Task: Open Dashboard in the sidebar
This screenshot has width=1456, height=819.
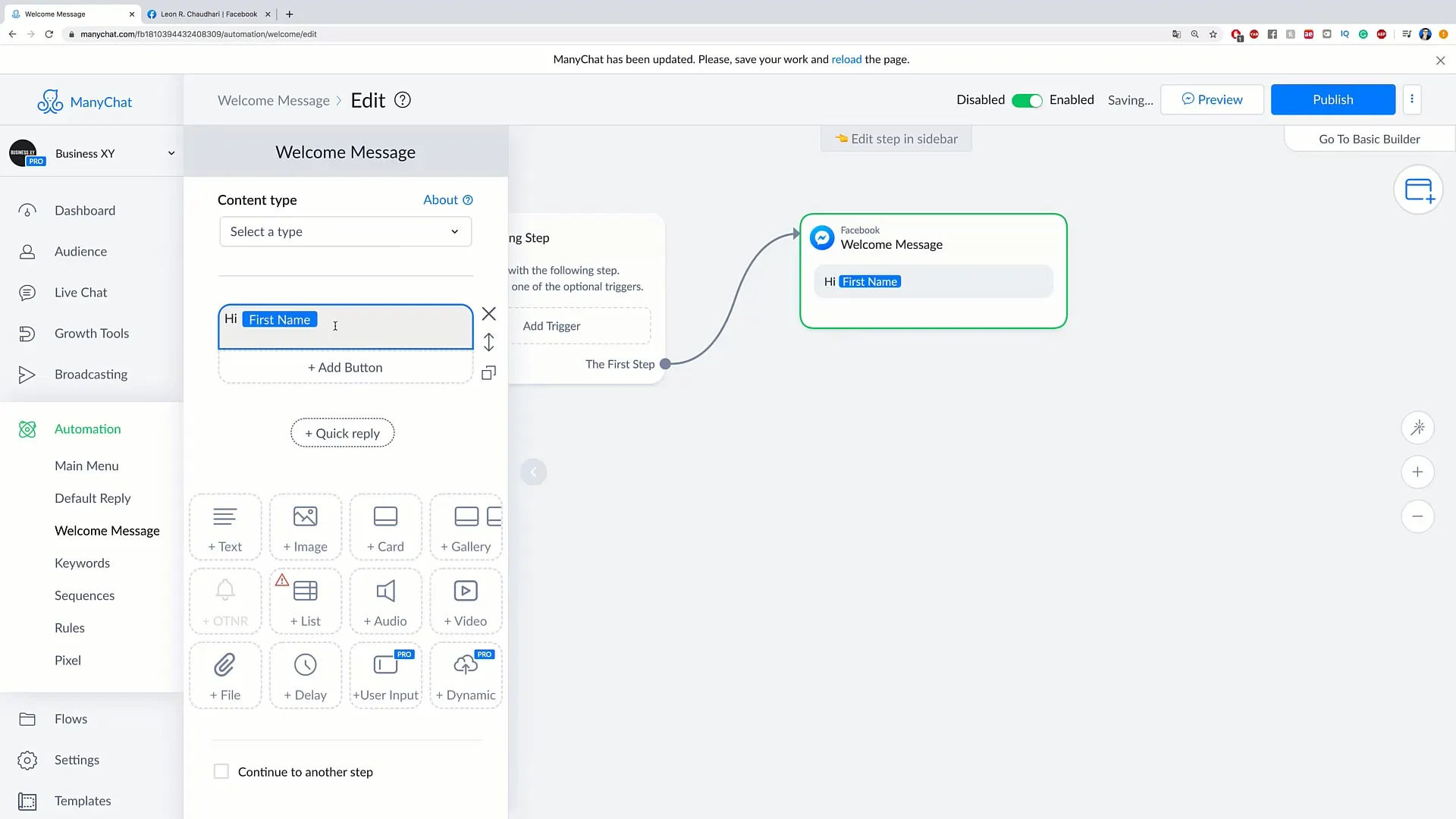Action: point(85,211)
